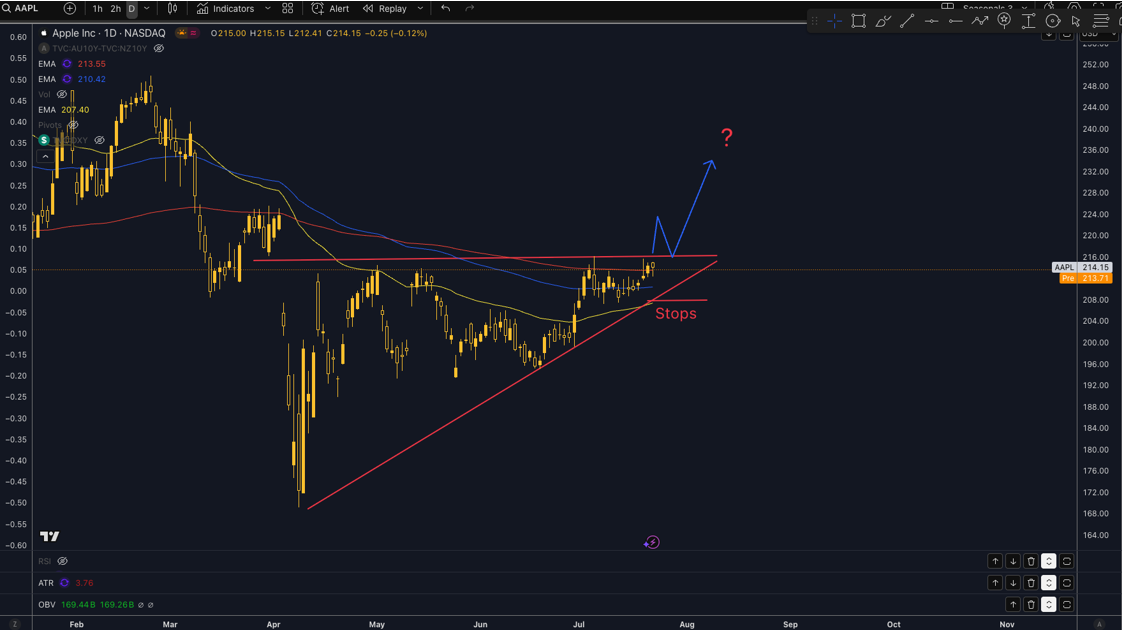Maximize the OBV pane
Screen dimensions: 1122x630
[x=1067, y=605]
